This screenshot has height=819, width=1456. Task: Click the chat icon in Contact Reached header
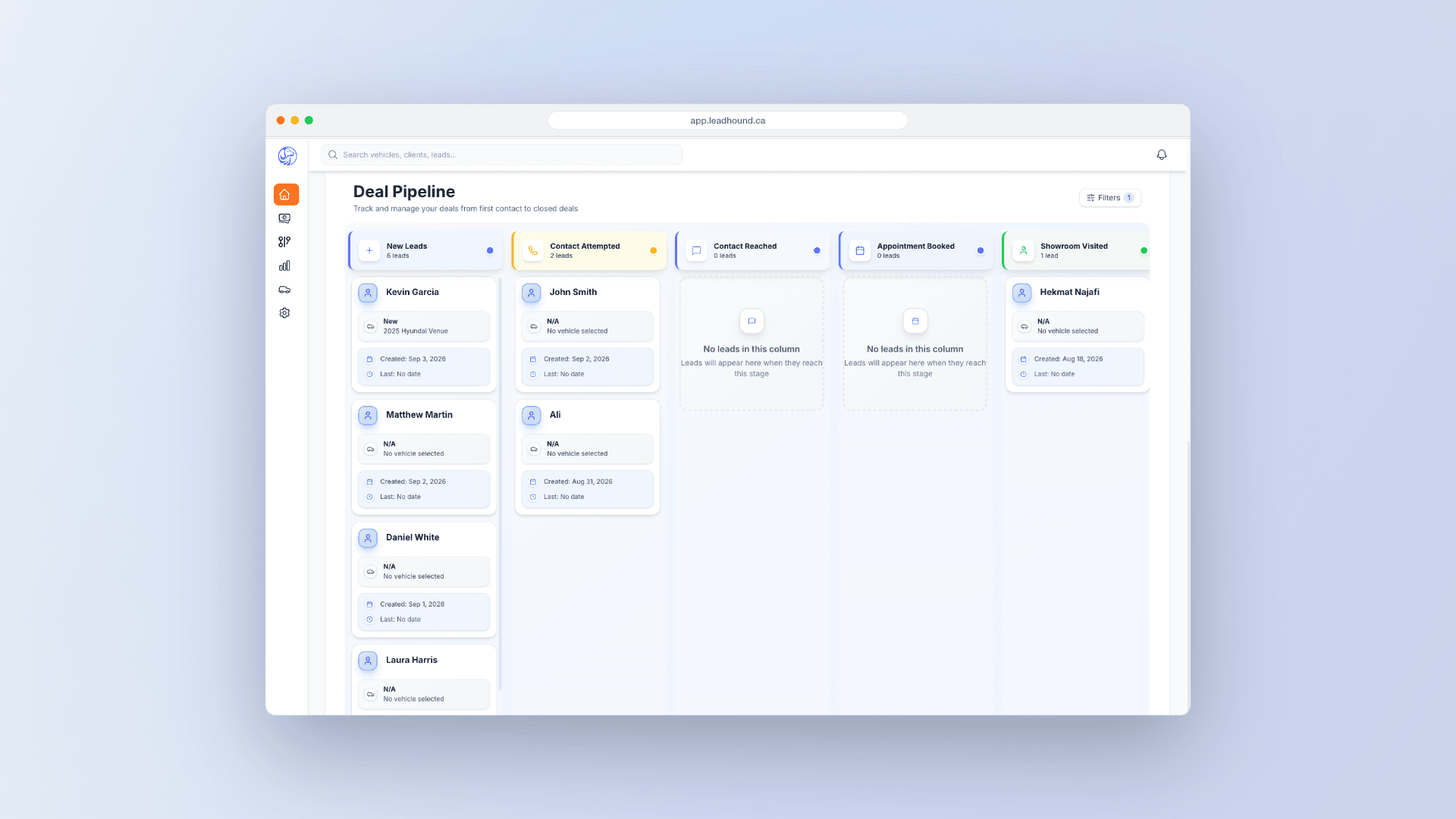[x=696, y=250]
